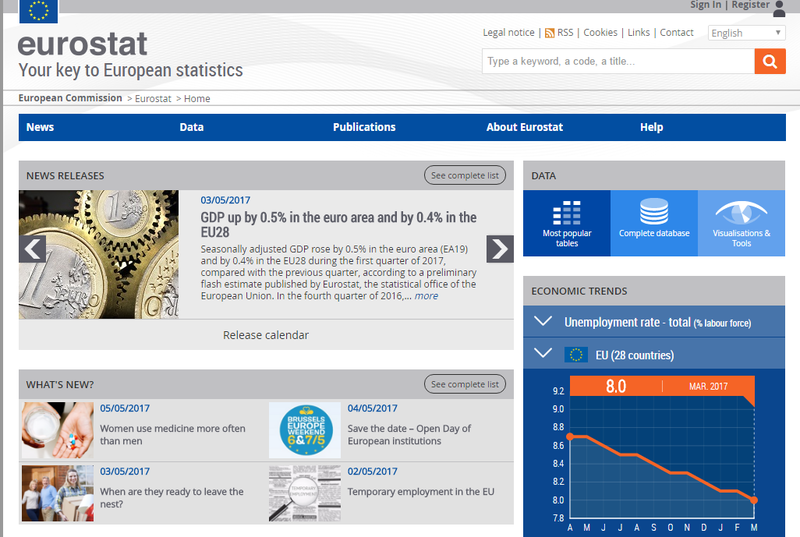Open Most popular tables tile
800x537 pixels.
pyautogui.click(x=567, y=223)
